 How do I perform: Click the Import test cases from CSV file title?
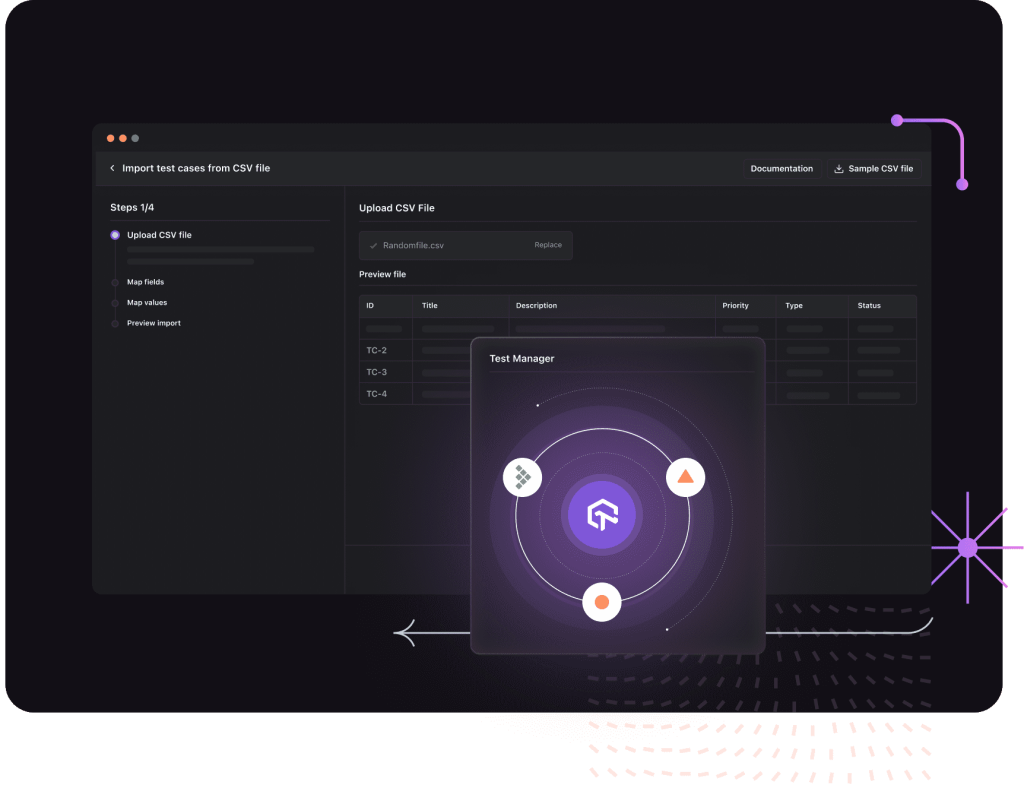pyautogui.click(x=196, y=168)
